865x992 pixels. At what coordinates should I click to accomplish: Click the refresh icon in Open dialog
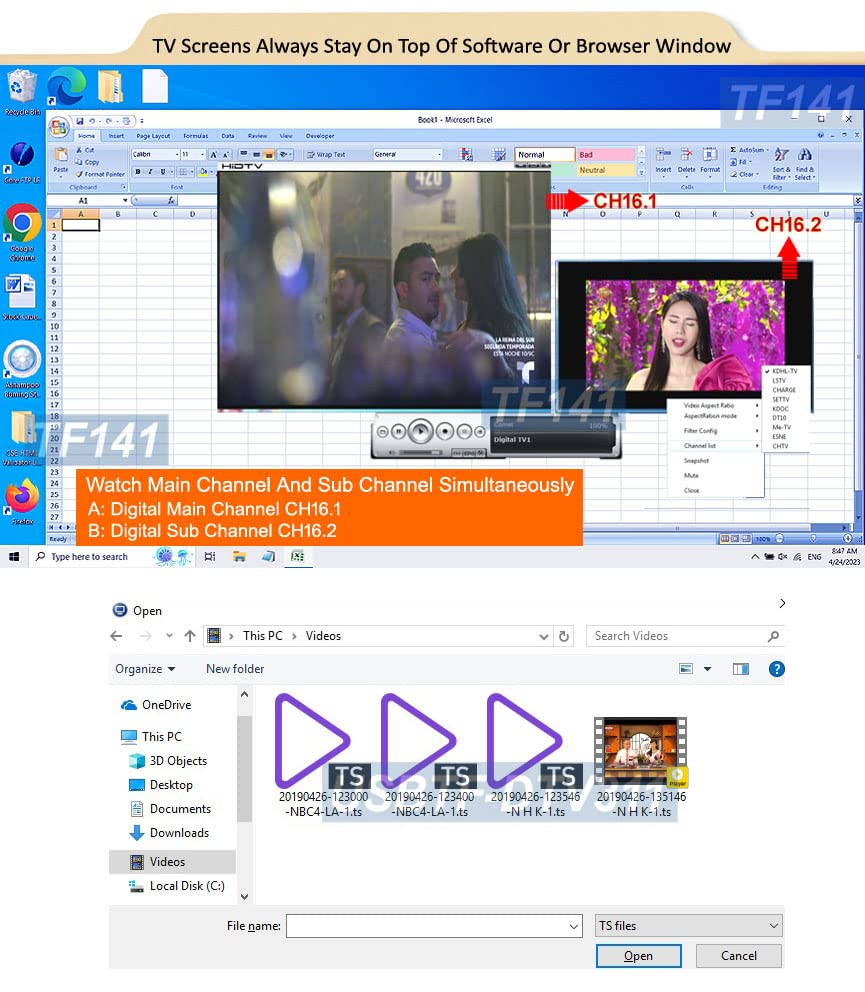564,636
